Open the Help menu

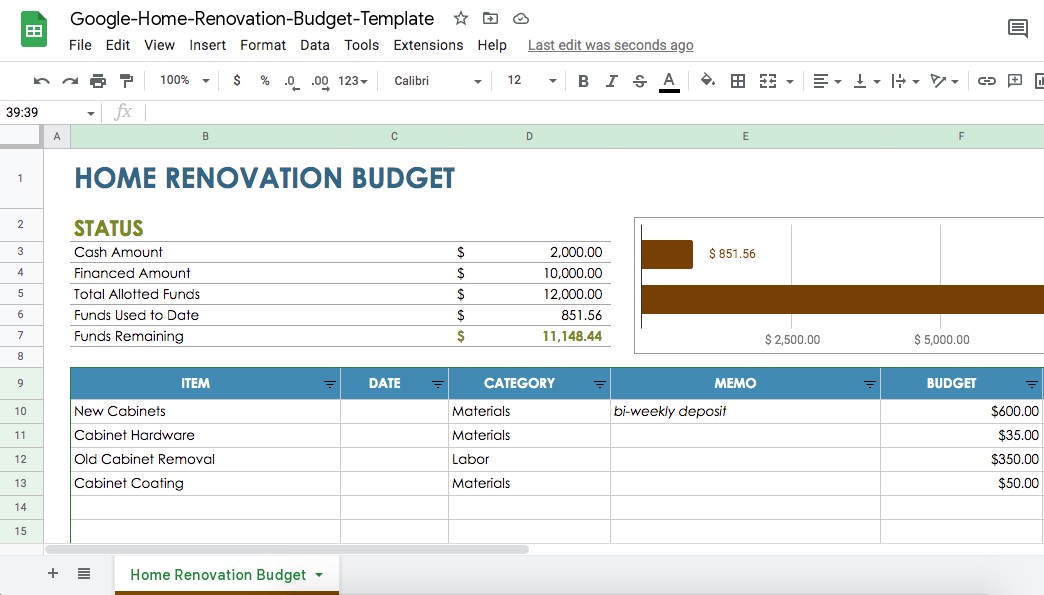click(x=492, y=45)
